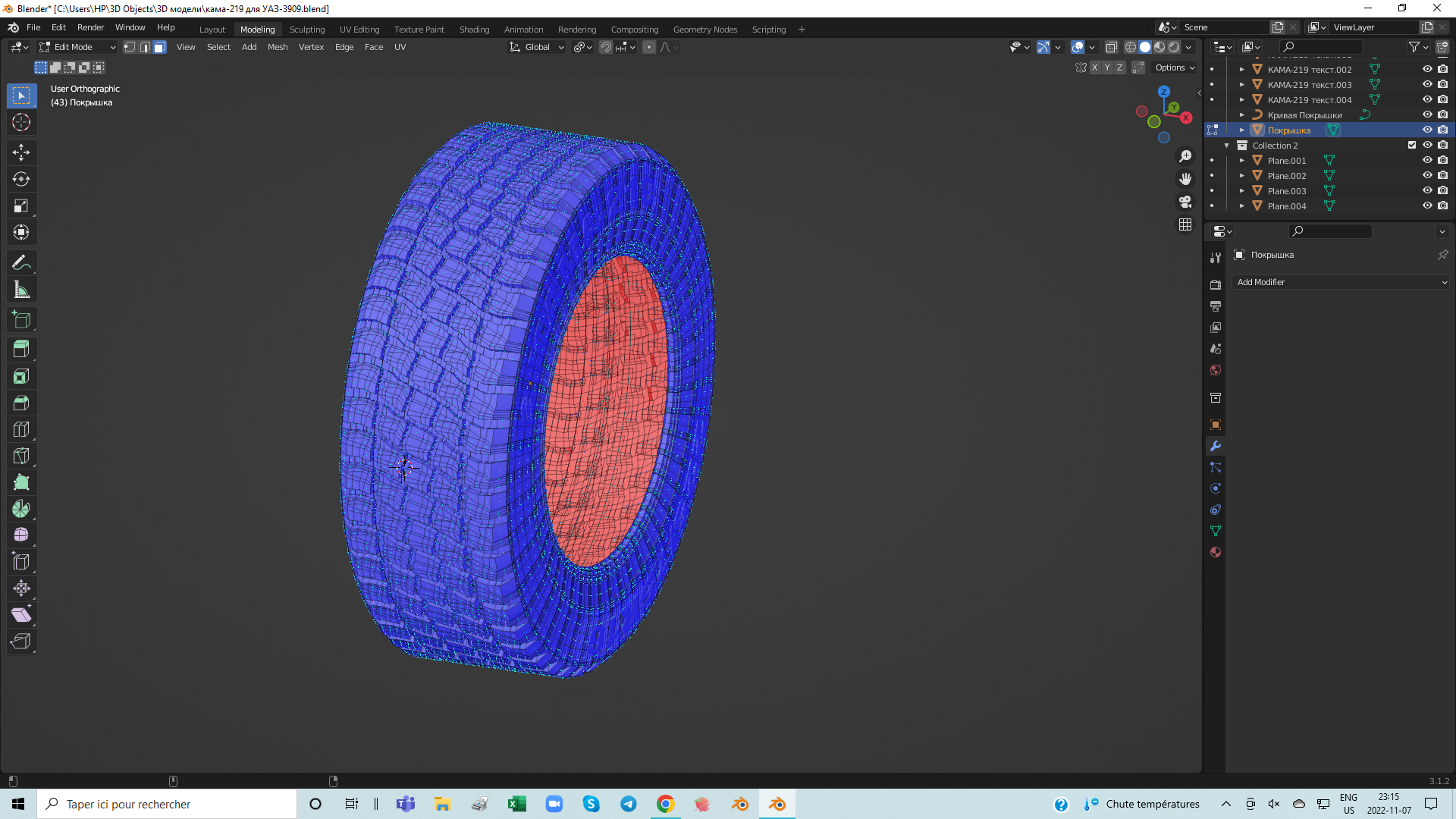Screen dimensions: 1456x819
Task: Open the Edit Mode dropdown
Action: [77, 47]
